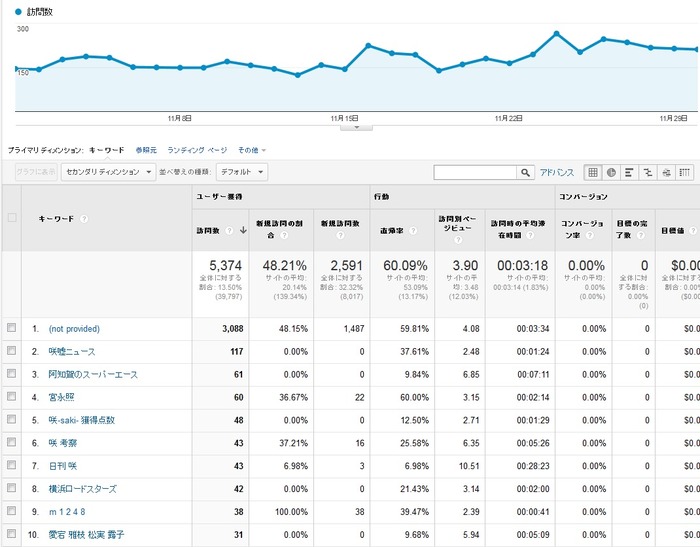
Task: Open help icon for 訪問数 column
Action: 229,230
